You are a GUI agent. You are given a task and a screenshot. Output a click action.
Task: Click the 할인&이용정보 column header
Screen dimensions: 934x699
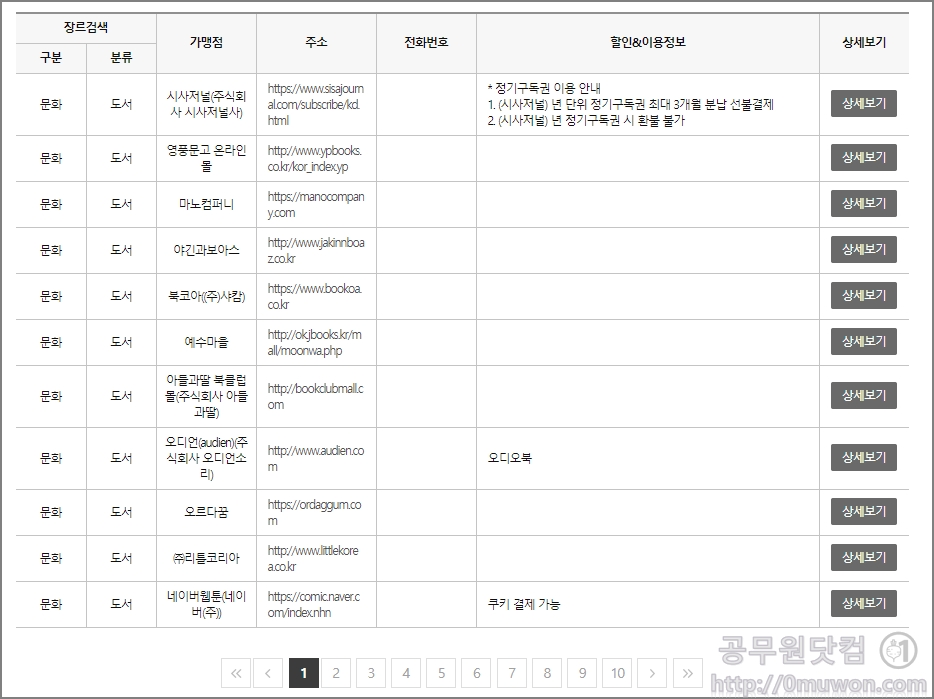pos(648,42)
